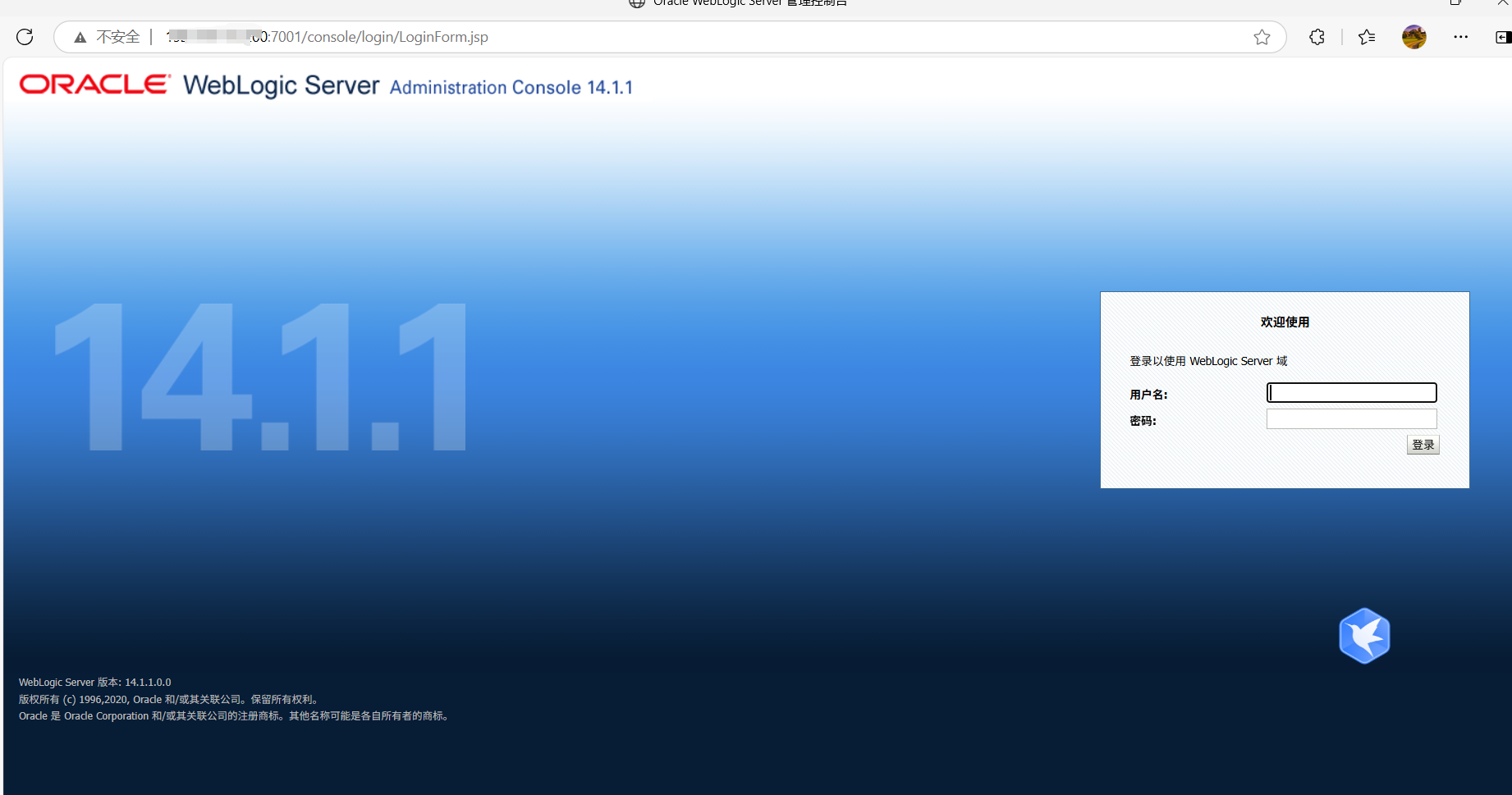Bookmark this page with the star icon
This screenshot has width=1512, height=795.
[x=1262, y=37]
